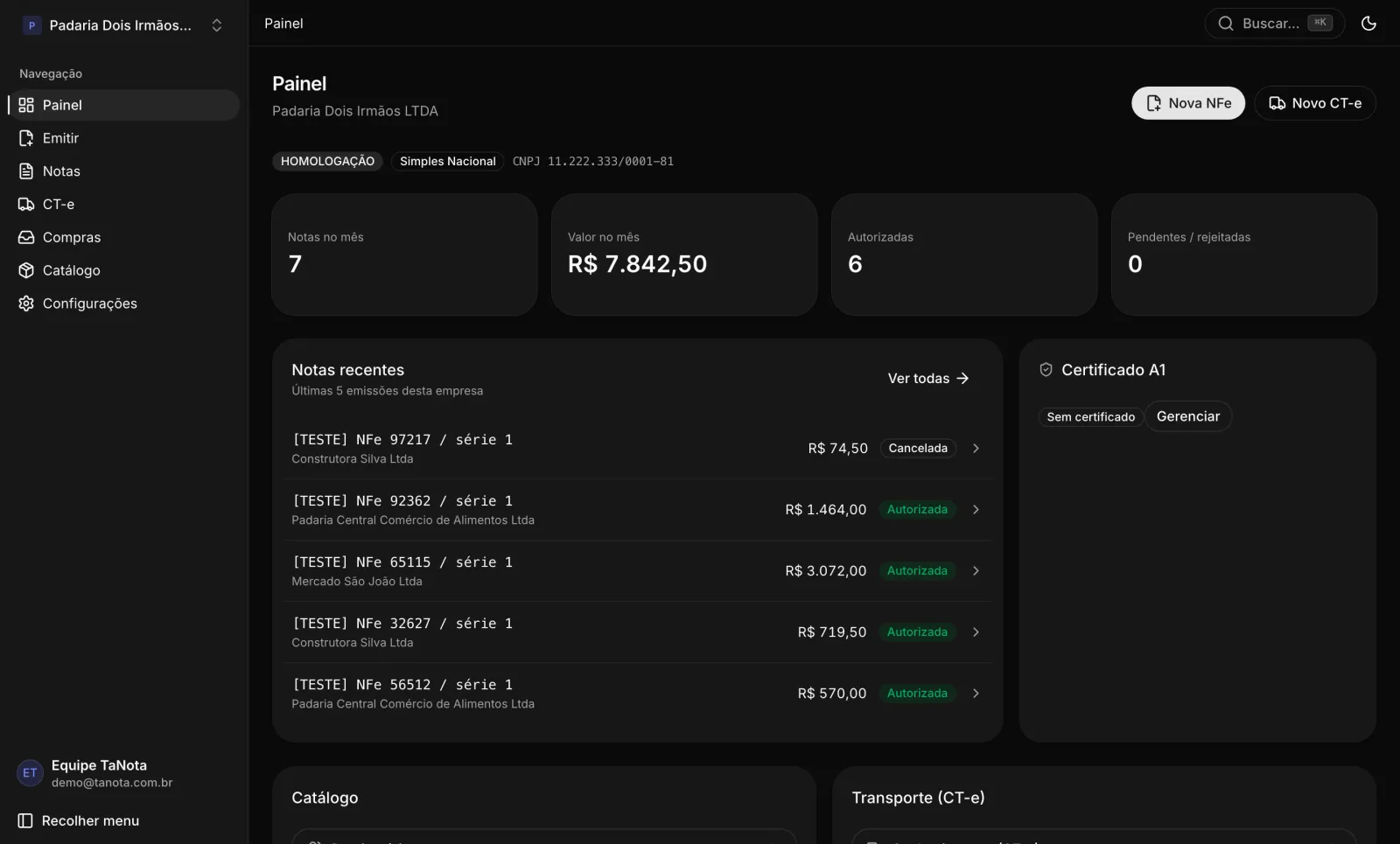Expand NFe 65115 row chevron
Image resolution: width=1400 pixels, height=844 pixels.
[x=976, y=571]
